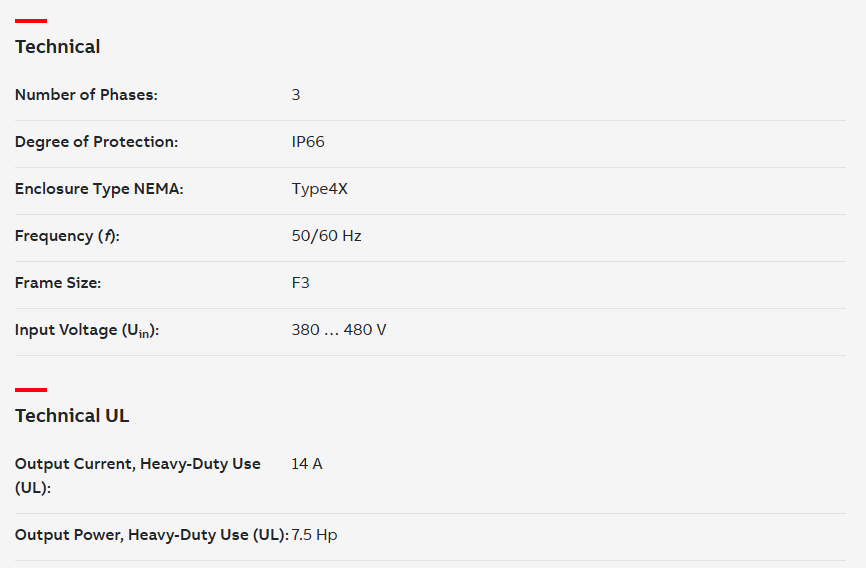Click the Degree of Protection label
Viewport: 866px width, 568px height.
tap(96, 142)
